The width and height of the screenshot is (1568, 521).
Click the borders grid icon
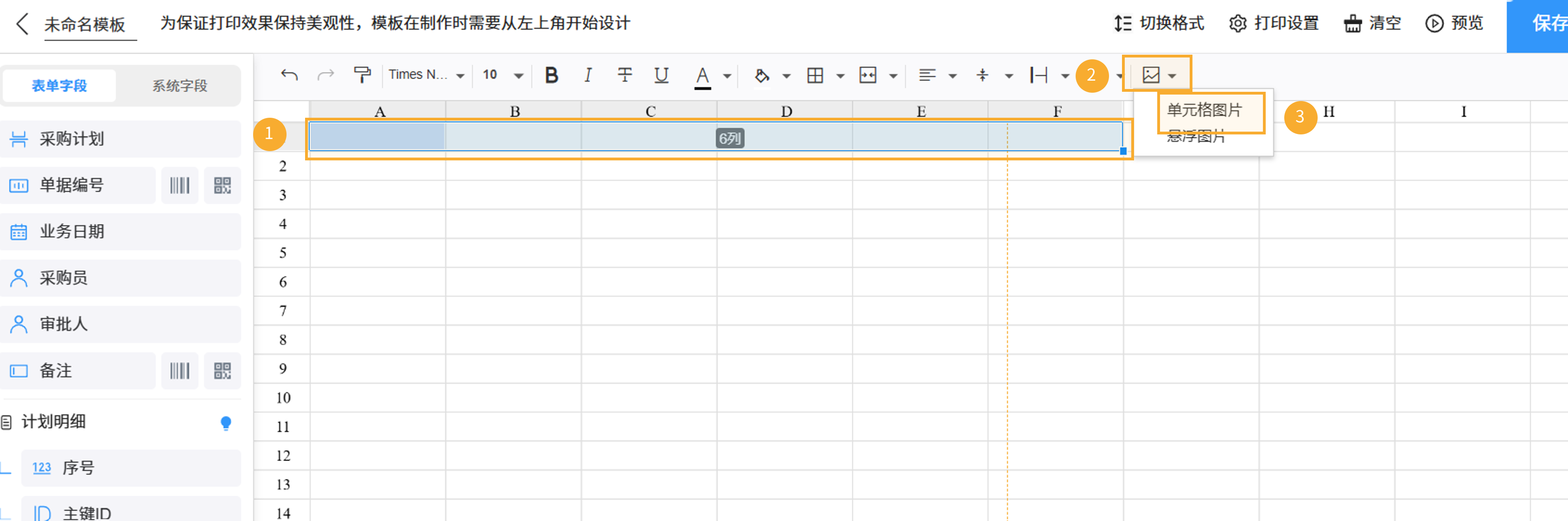pyautogui.click(x=815, y=75)
